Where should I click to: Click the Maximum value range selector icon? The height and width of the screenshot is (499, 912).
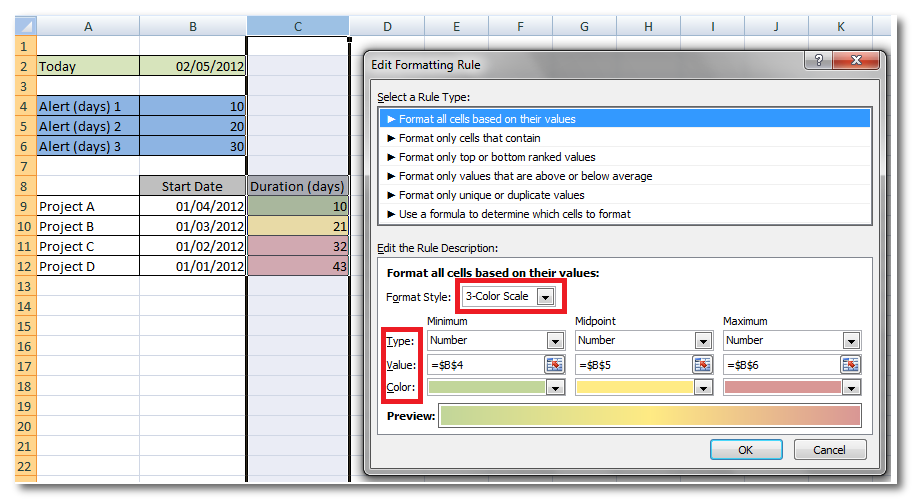tap(851, 365)
